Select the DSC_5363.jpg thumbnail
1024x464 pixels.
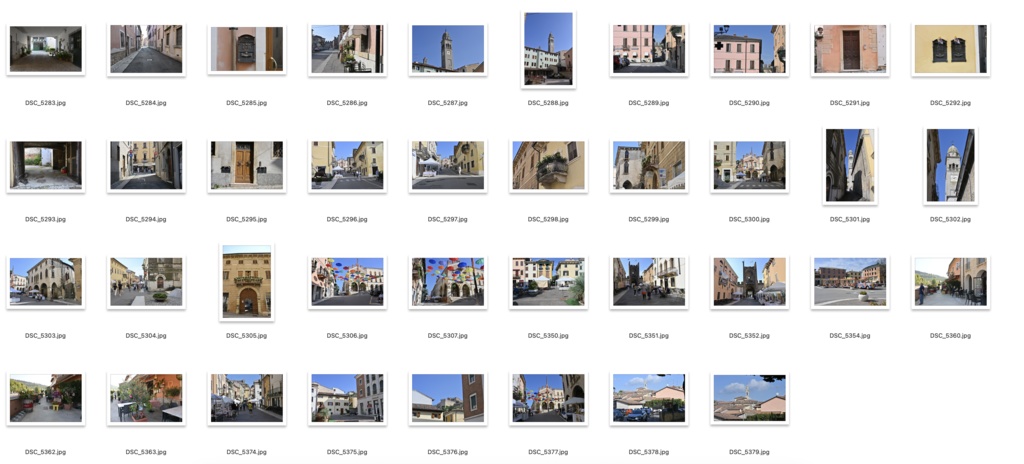(146, 398)
